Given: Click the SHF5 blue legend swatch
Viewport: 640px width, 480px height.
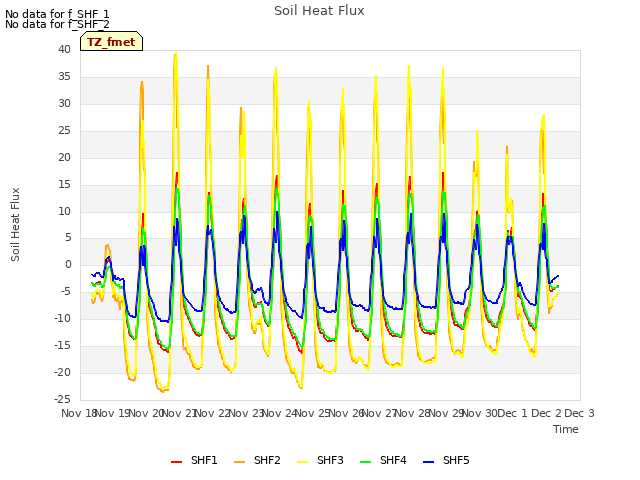Looking at the screenshot, I should click(x=429, y=462).
